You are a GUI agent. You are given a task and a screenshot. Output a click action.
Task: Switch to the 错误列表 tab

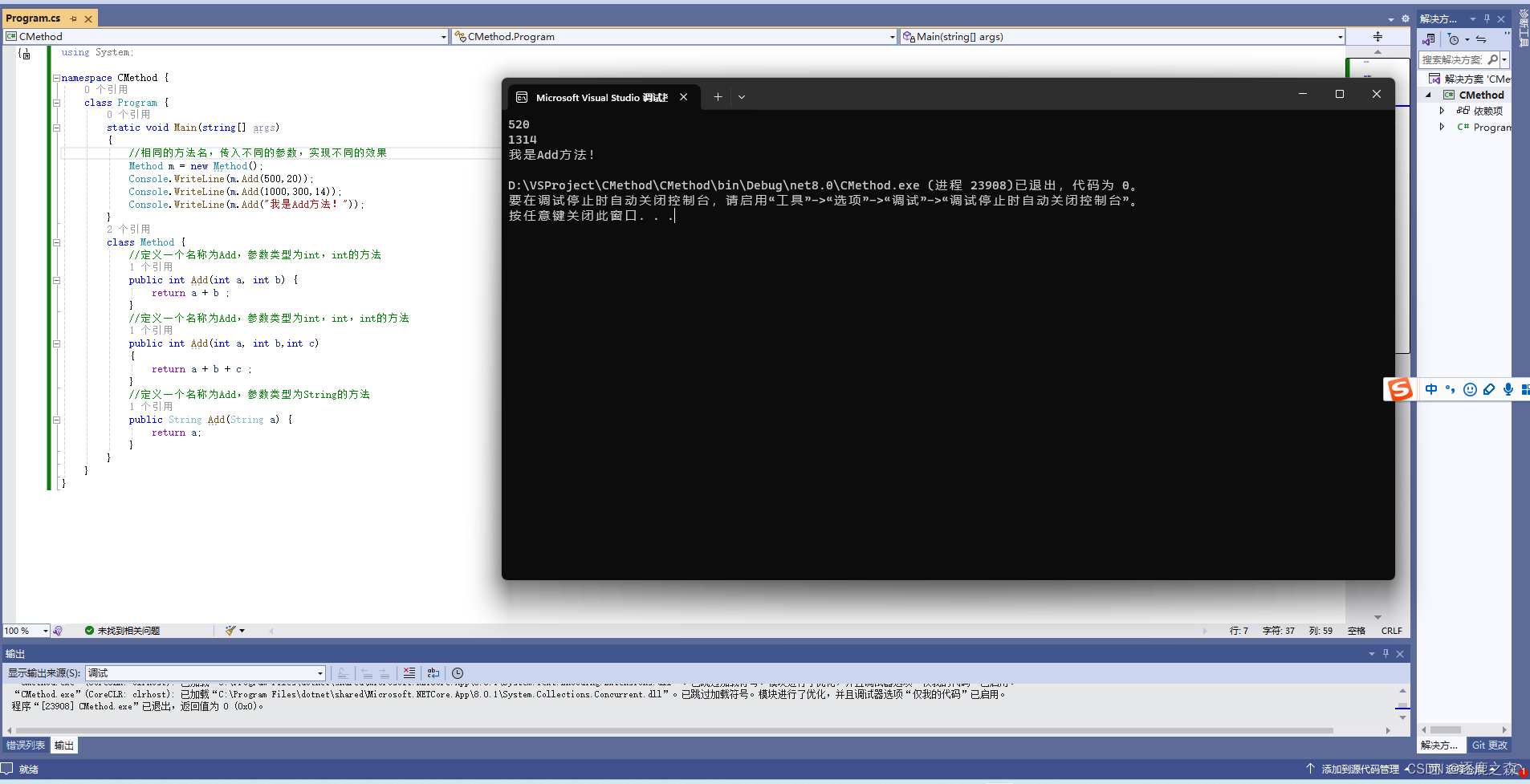pos(26,745)
